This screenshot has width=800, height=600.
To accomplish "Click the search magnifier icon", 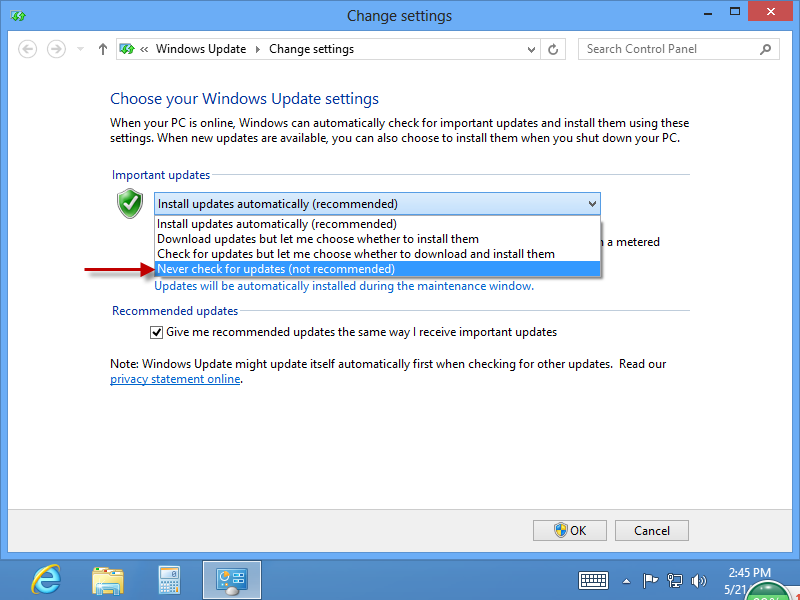I will 765,49.
